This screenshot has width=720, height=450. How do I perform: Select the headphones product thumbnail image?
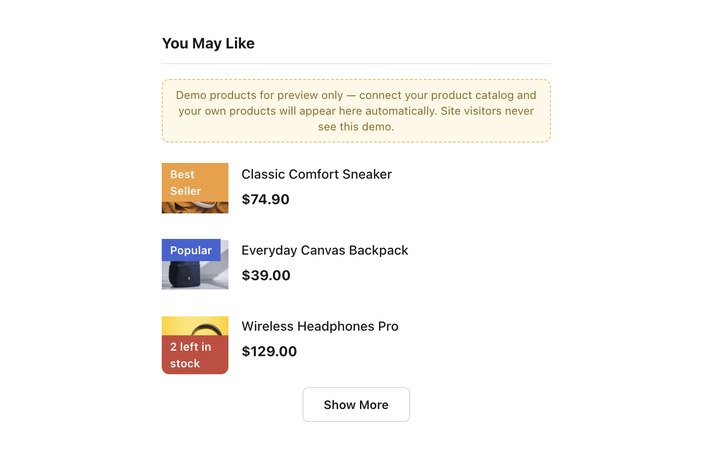[195, 345]
